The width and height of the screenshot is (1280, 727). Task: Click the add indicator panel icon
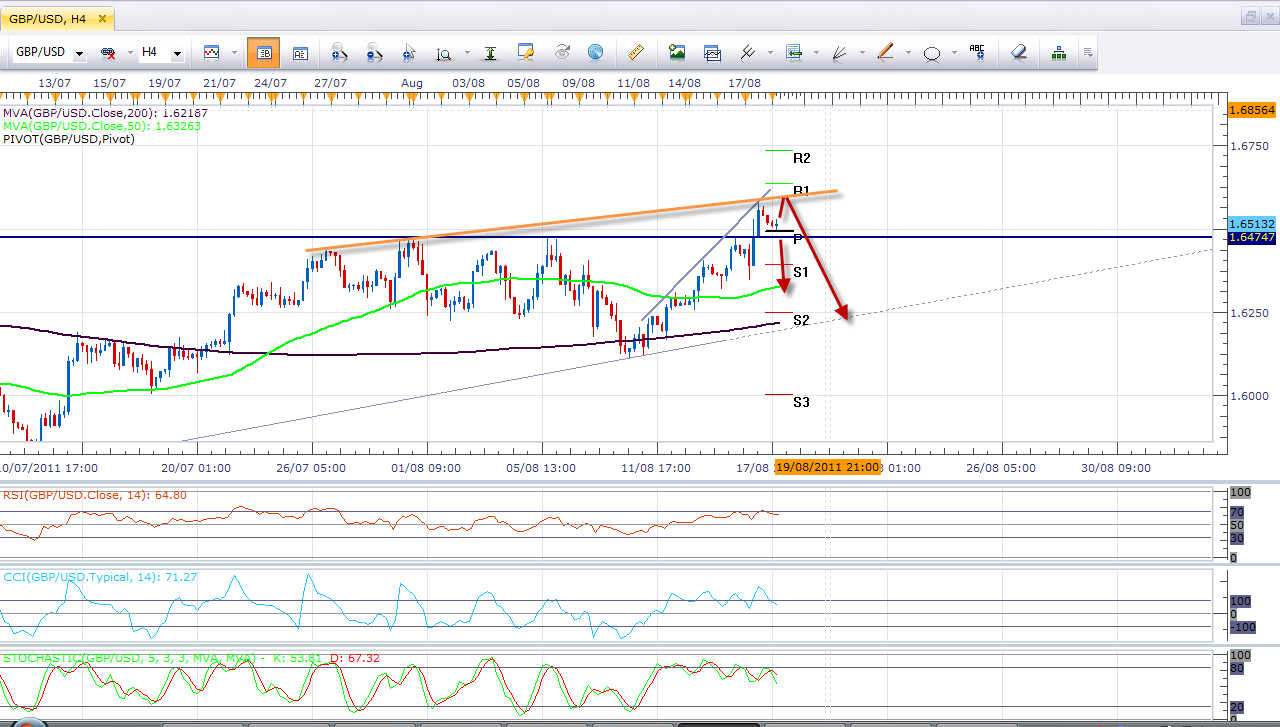712,52
